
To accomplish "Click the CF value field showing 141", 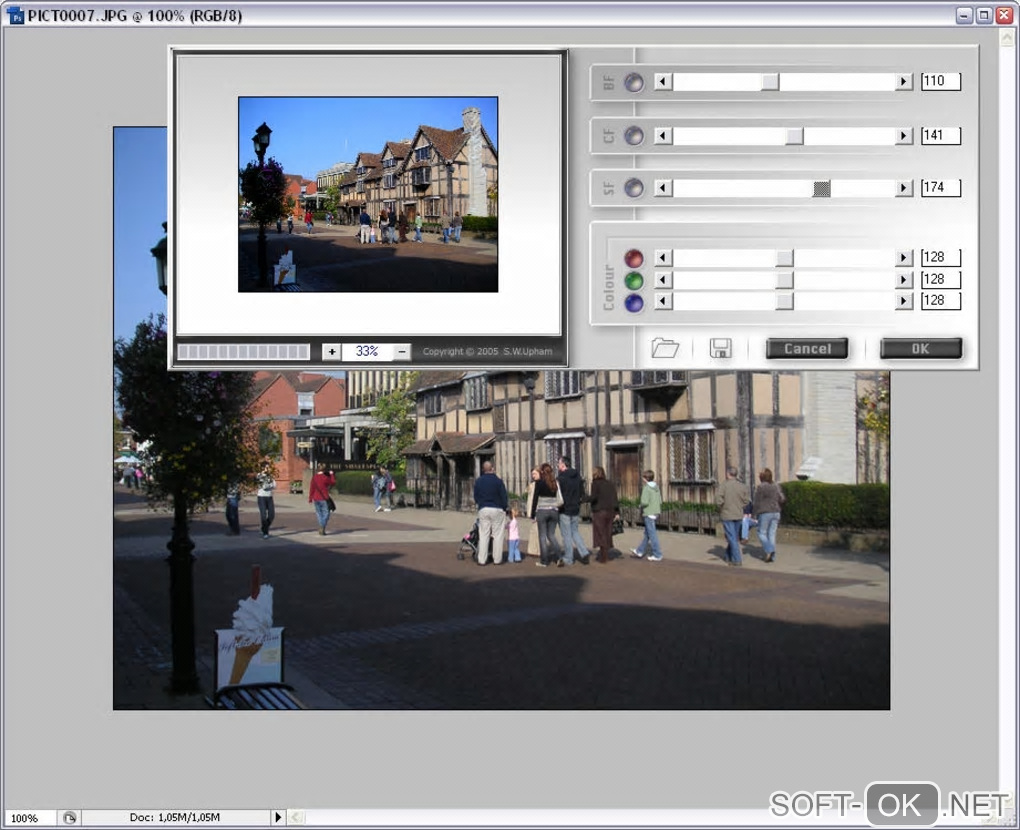I will tap(941, 135).
